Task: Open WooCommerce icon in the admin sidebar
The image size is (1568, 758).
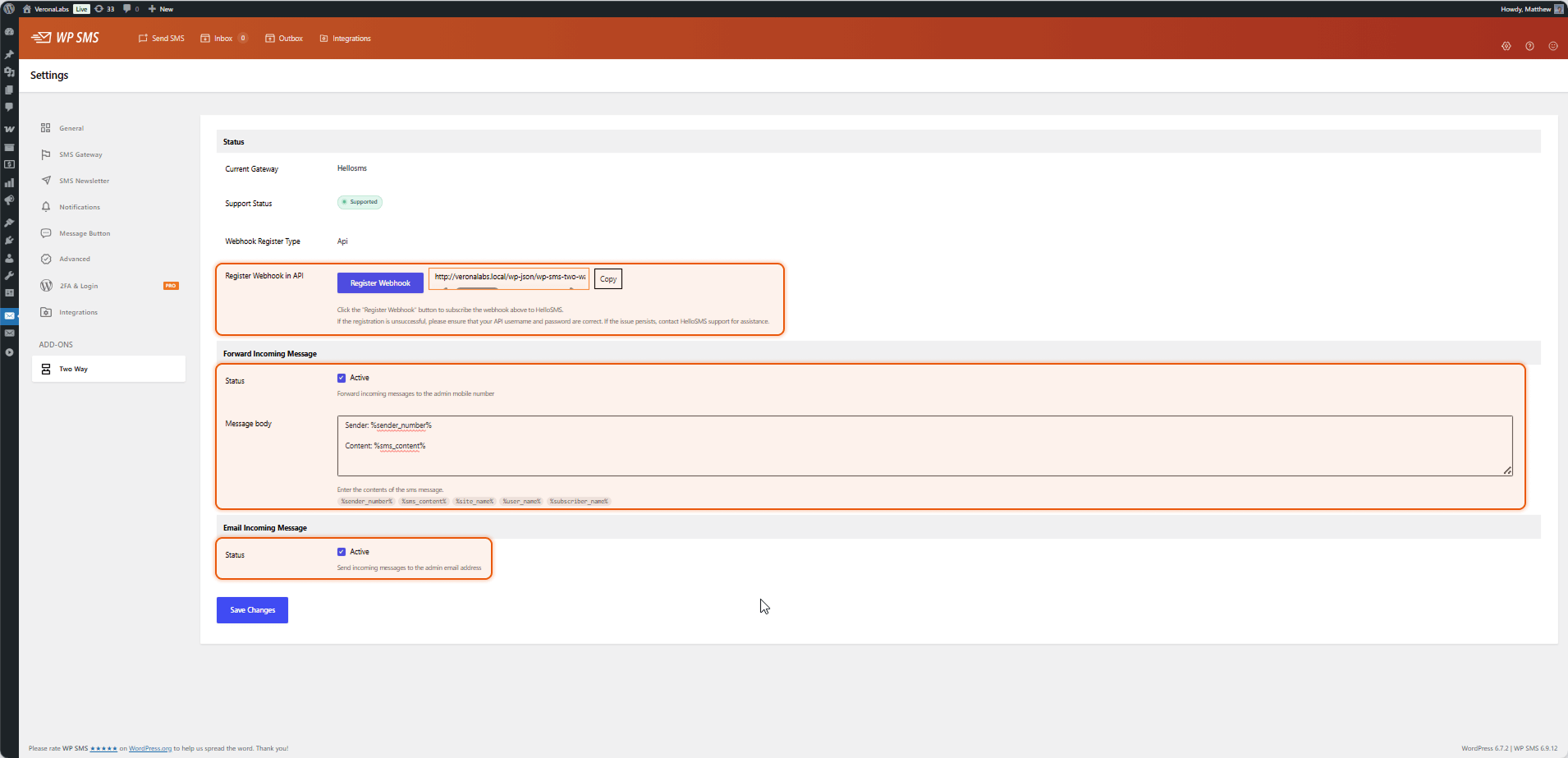Action: pos(9,129)
